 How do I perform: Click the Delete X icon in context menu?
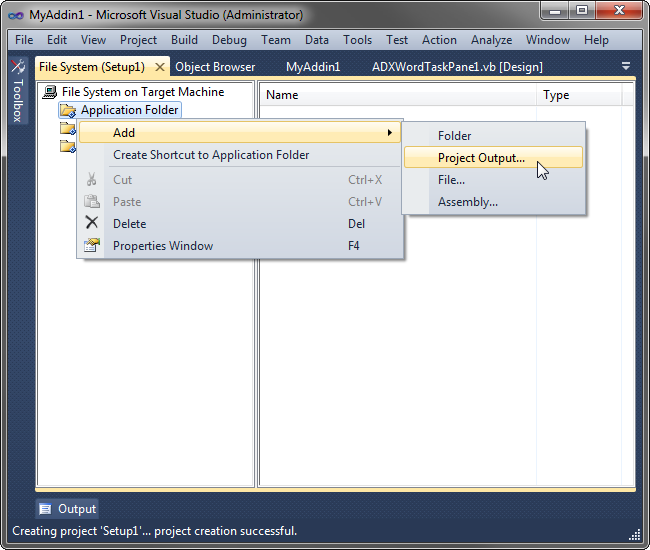(x=92, y=223)
